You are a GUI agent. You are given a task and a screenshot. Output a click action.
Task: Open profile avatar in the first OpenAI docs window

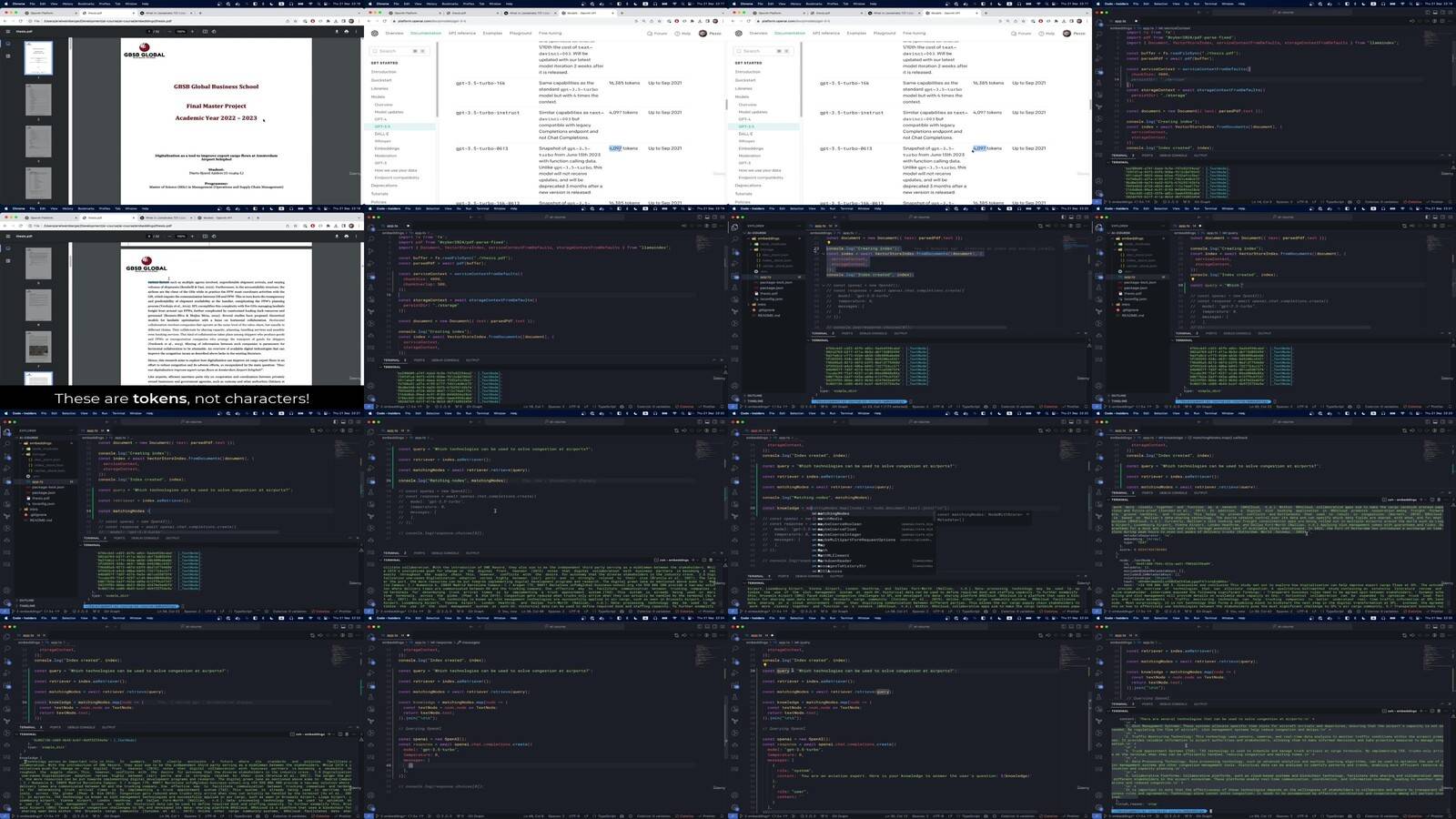(x=703, y=33)
